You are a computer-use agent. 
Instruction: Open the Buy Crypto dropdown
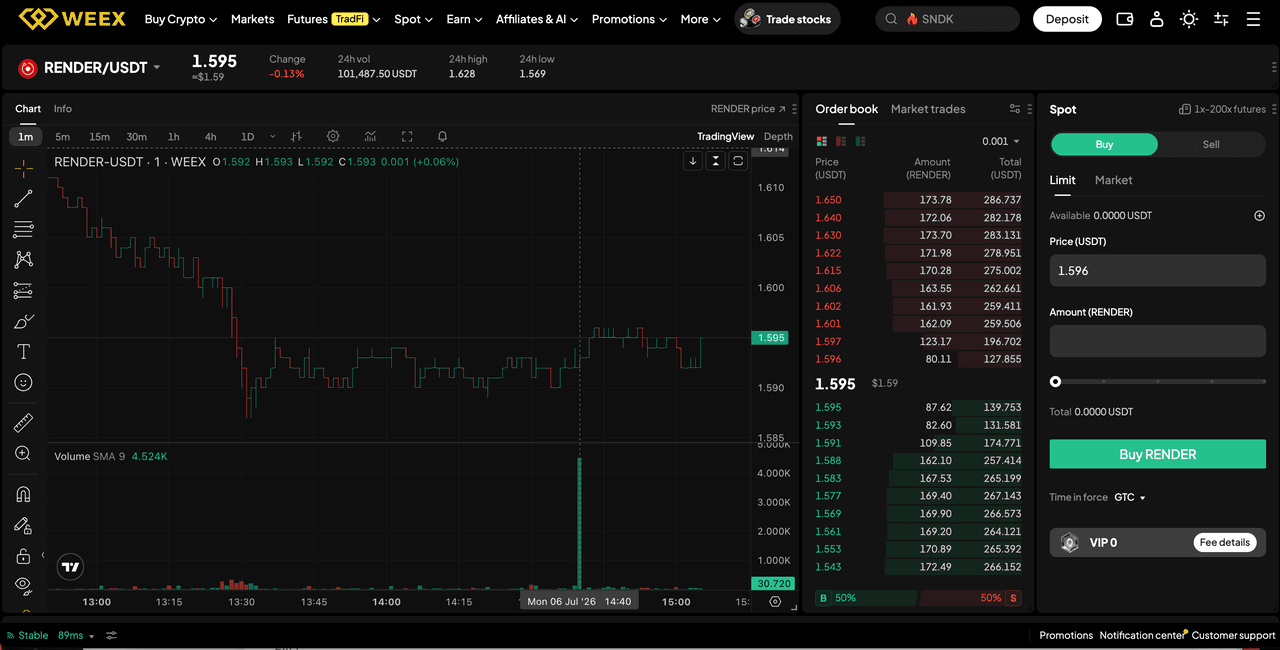pos(180,19)
